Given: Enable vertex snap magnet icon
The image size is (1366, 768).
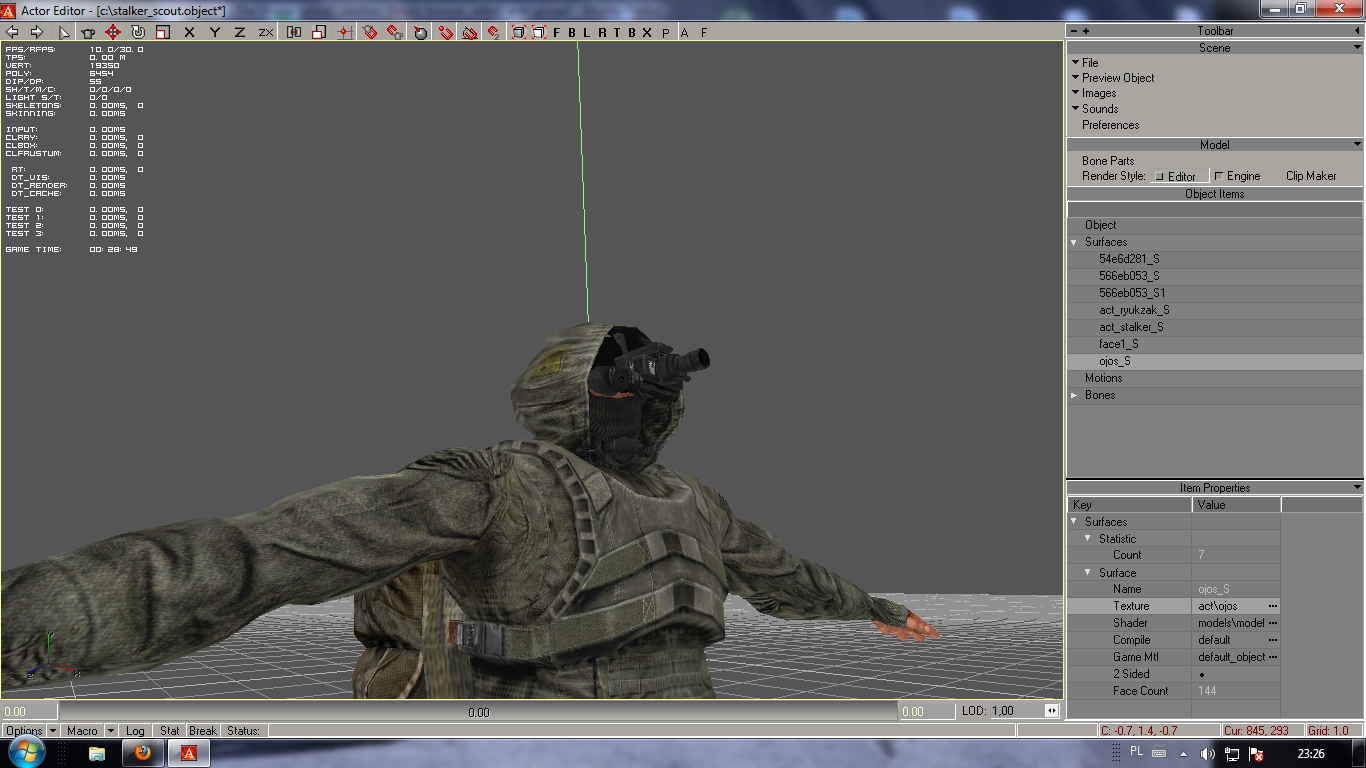Looking at the screenshot, I should click(446, 32).
